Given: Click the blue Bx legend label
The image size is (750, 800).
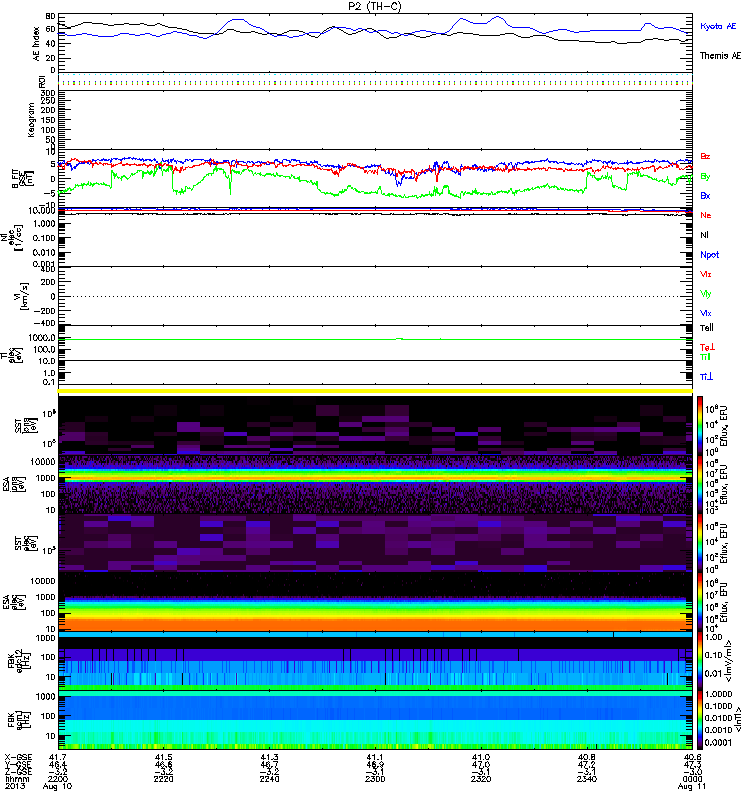Looking at the screenshot, I should click(x=705, y=195).
